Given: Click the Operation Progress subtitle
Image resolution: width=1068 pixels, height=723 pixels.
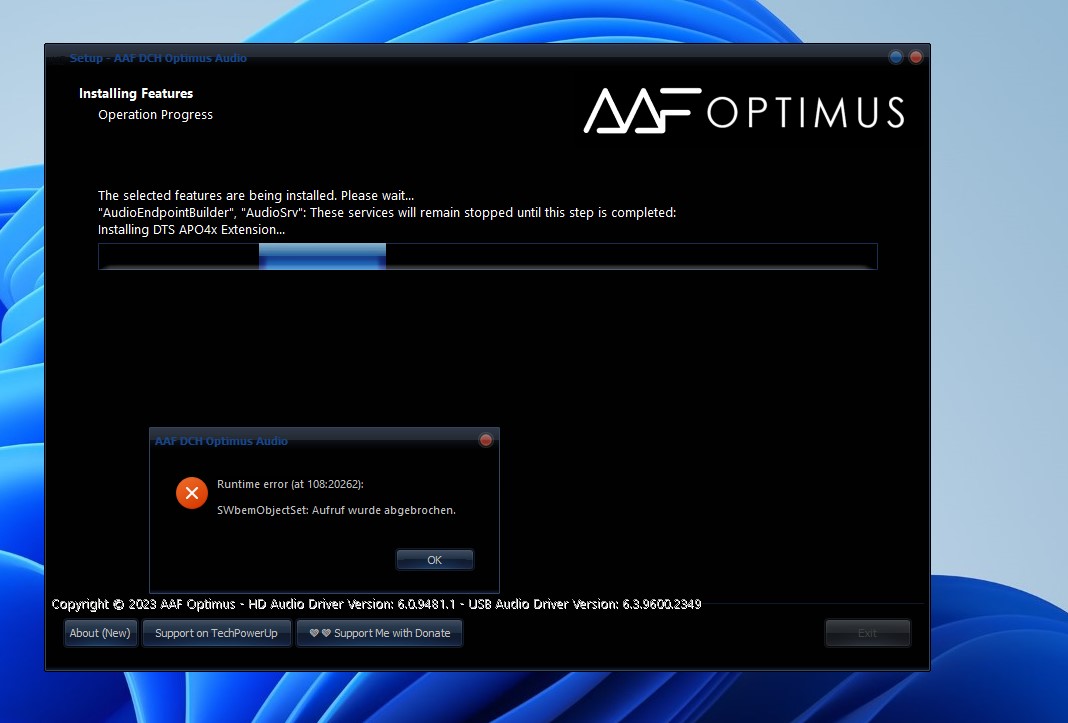Looking at the screenshot, I should tap(155, 114).
